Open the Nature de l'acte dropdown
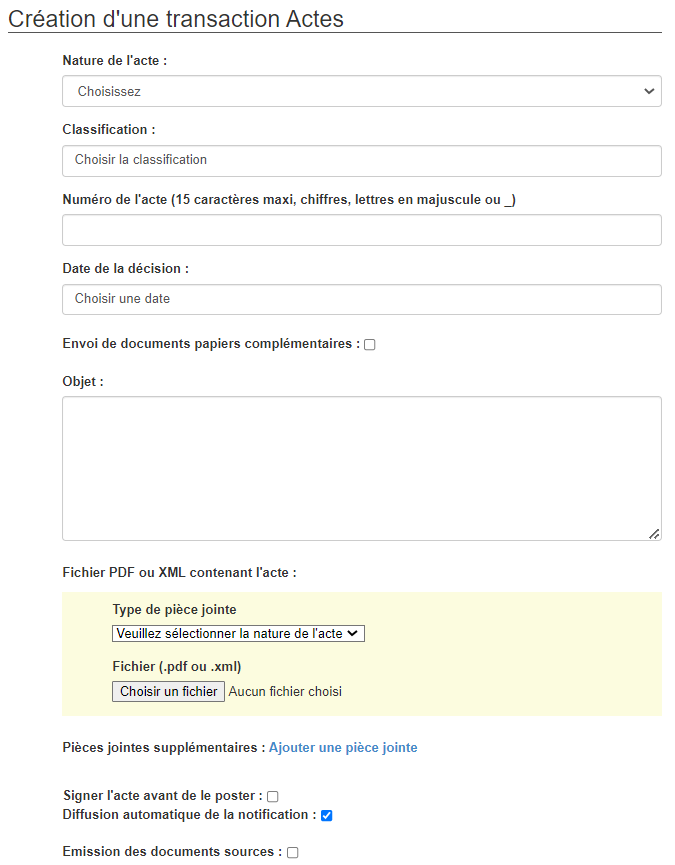The width and height of the screenshot is (675, 865). [x=361, y=92]
